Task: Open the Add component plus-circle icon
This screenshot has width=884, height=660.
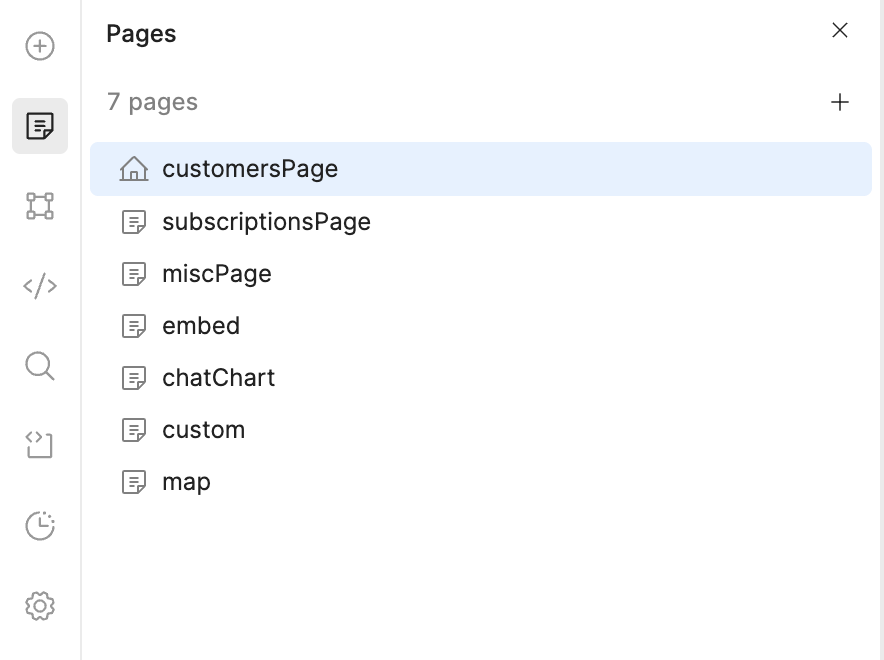Action: tap(40, 46)
